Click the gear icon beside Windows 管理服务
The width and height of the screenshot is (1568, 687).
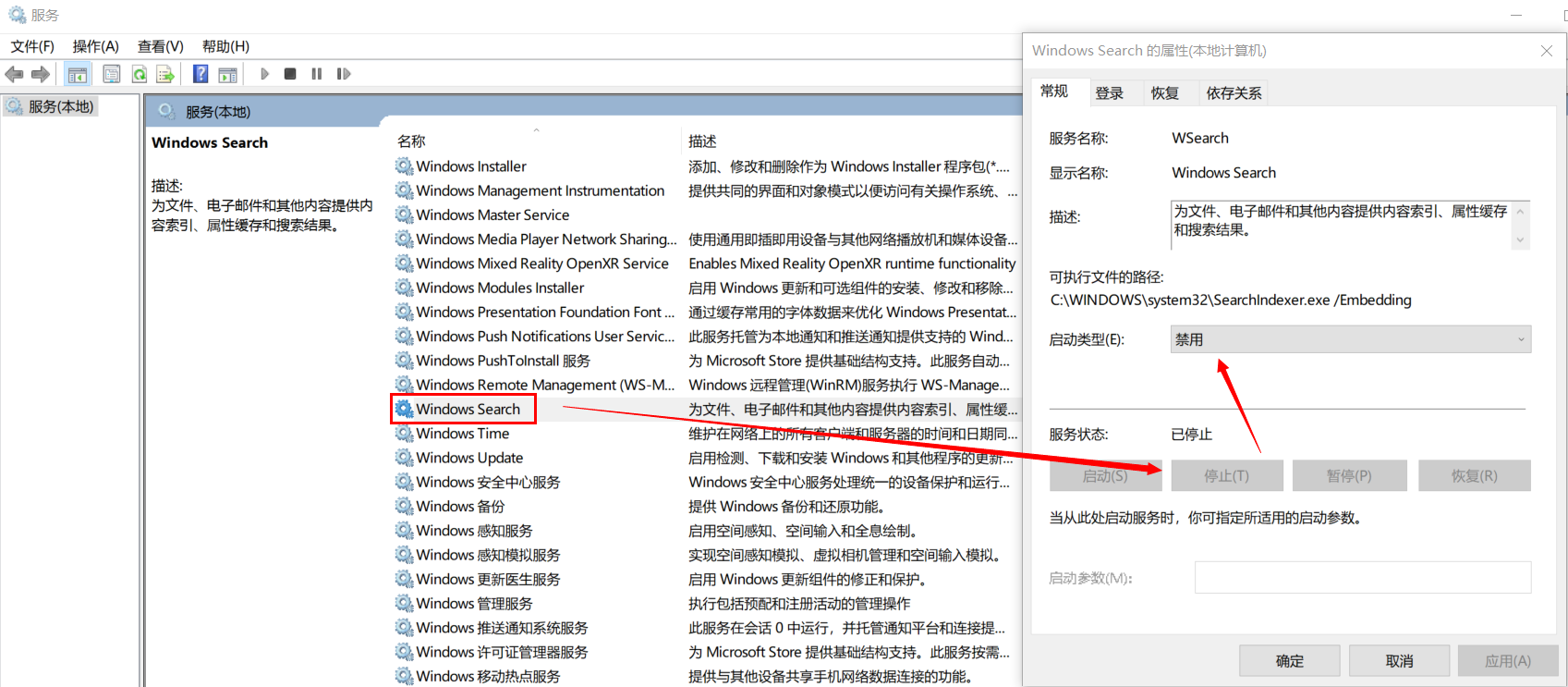(404, 603)
